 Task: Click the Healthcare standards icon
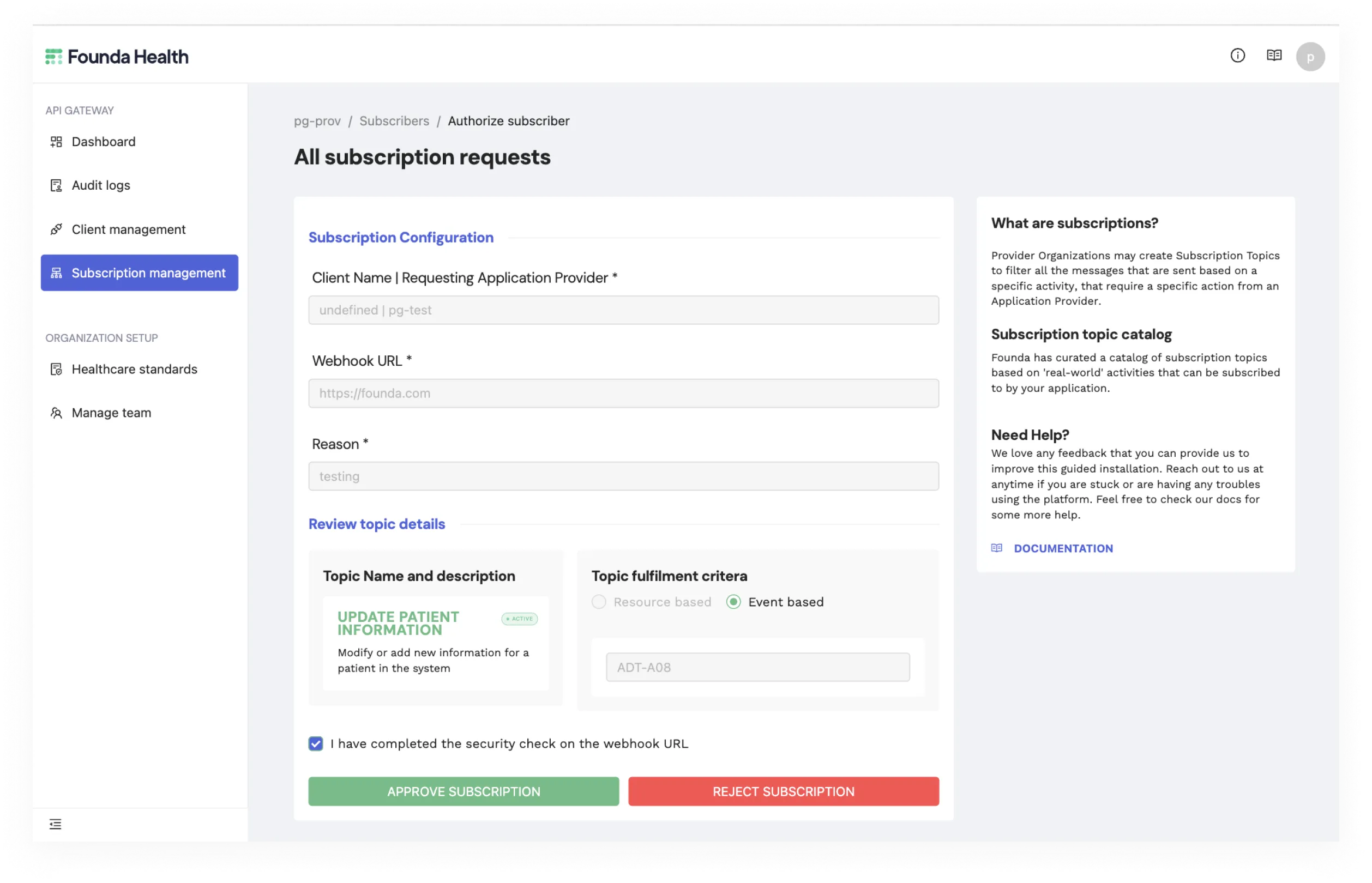(56, 369)
